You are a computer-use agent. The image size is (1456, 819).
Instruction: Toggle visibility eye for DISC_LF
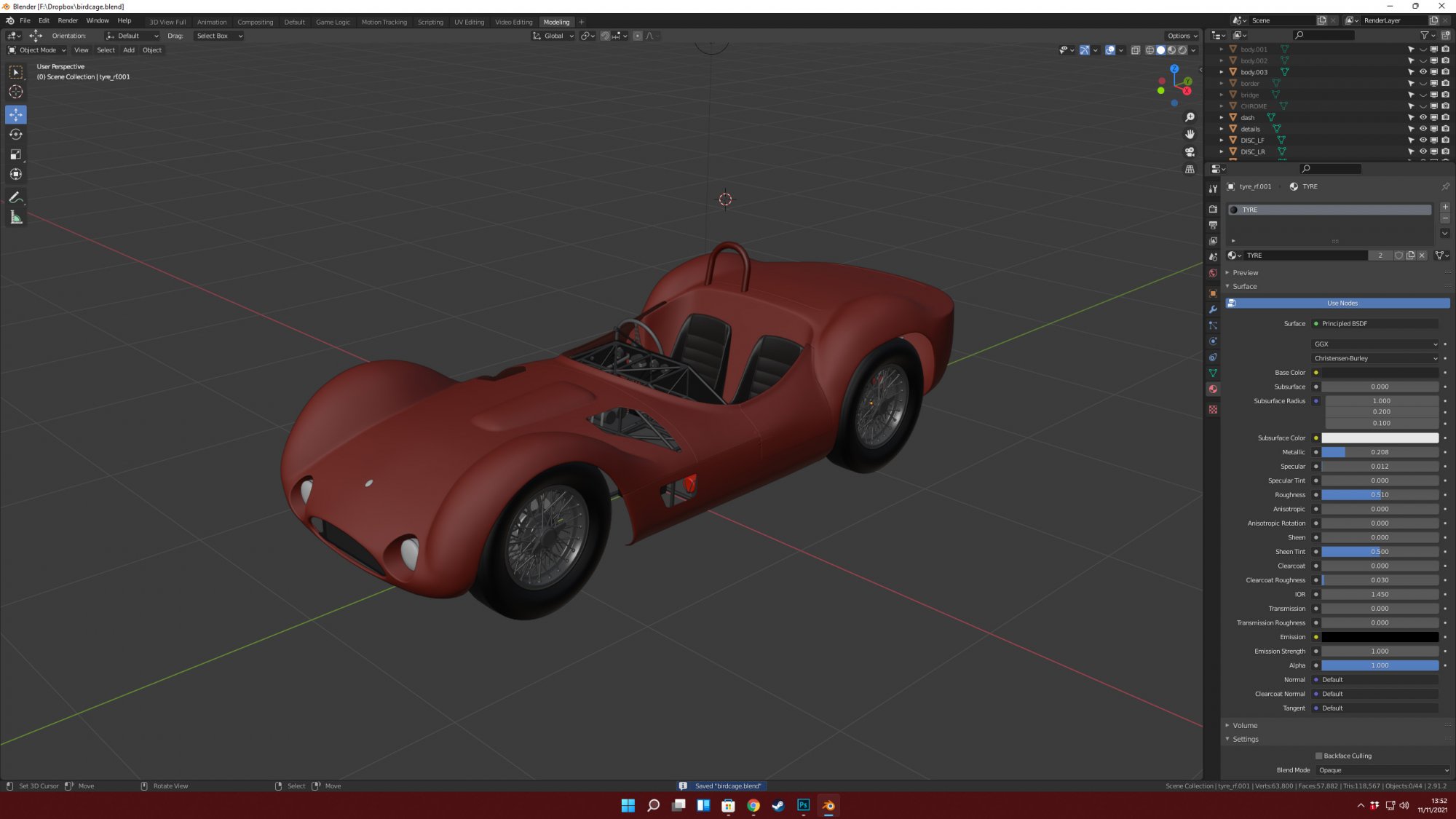point(1423,140)
